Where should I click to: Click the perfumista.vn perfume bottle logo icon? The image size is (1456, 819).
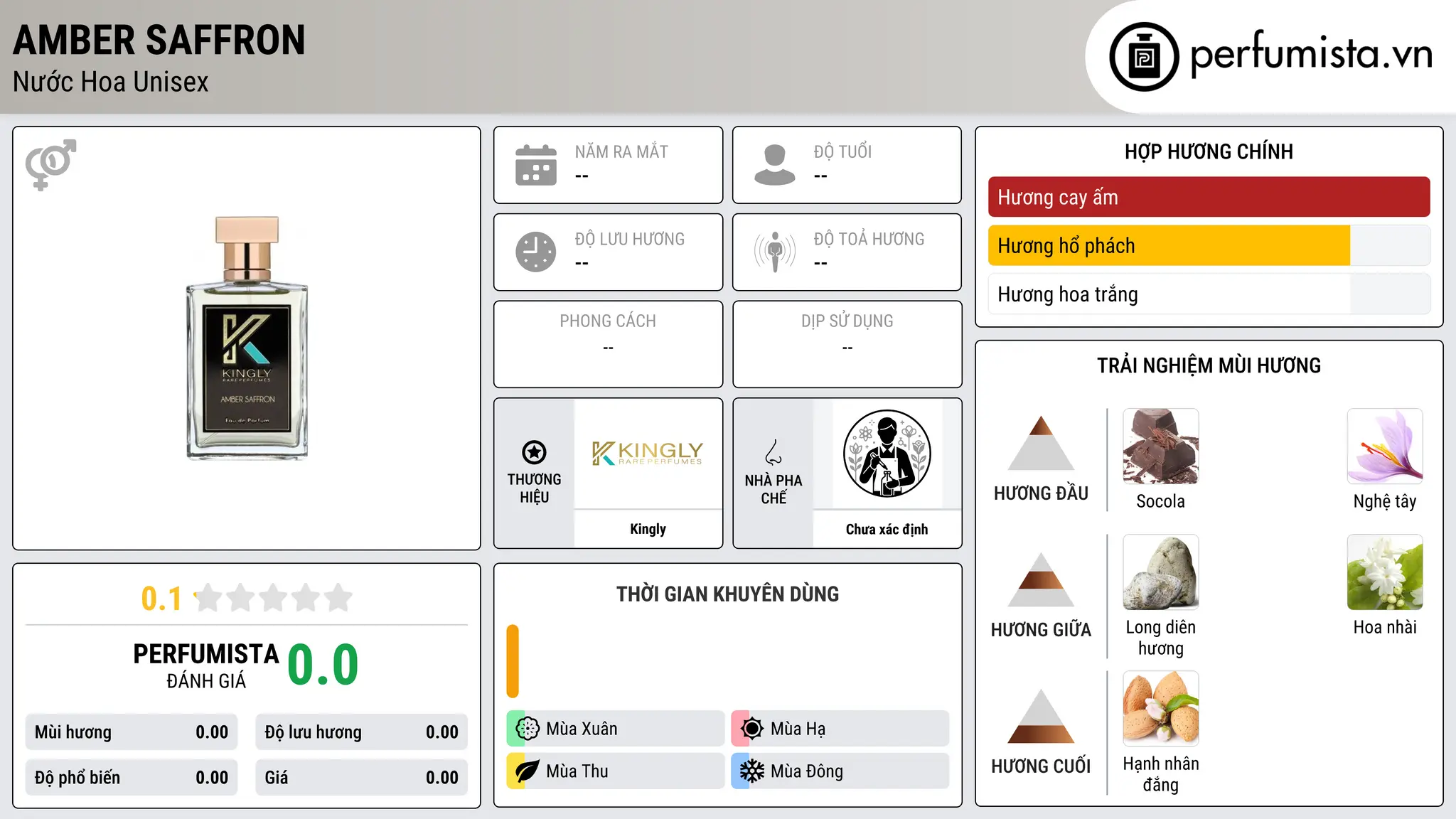click(x=1144, y=57)
